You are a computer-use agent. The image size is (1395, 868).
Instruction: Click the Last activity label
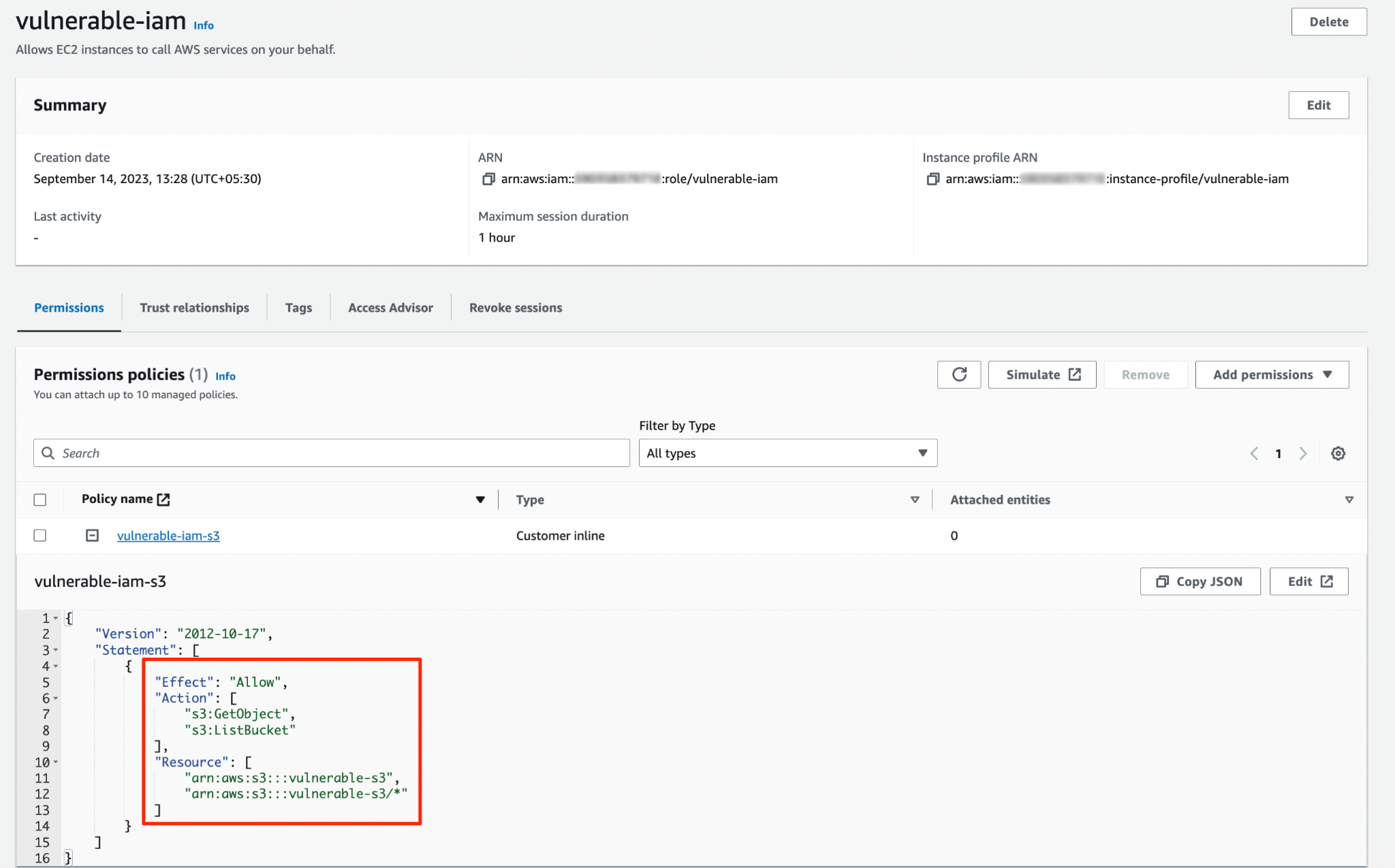pyautogui.click(x=67, y=216)
